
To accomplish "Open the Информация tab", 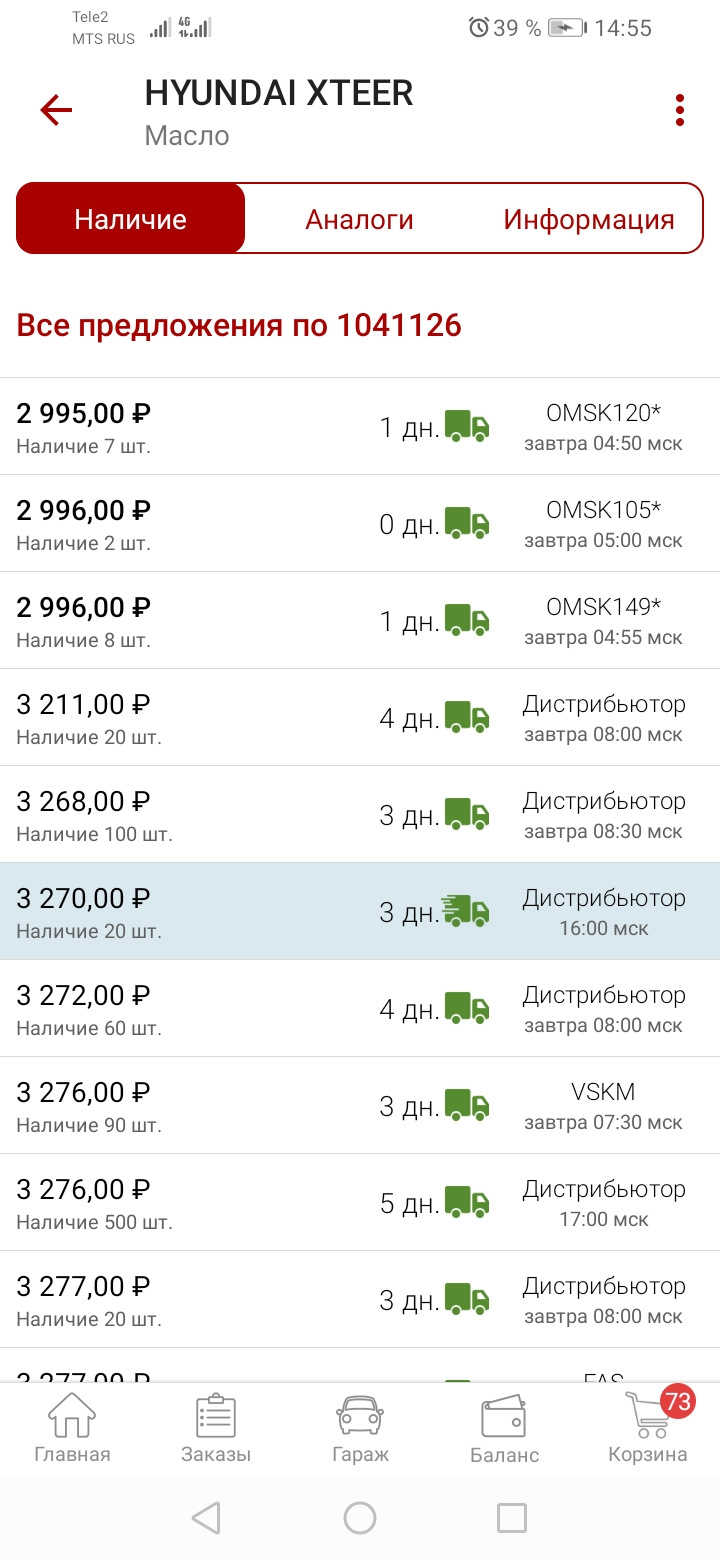I will coord(588,219).
